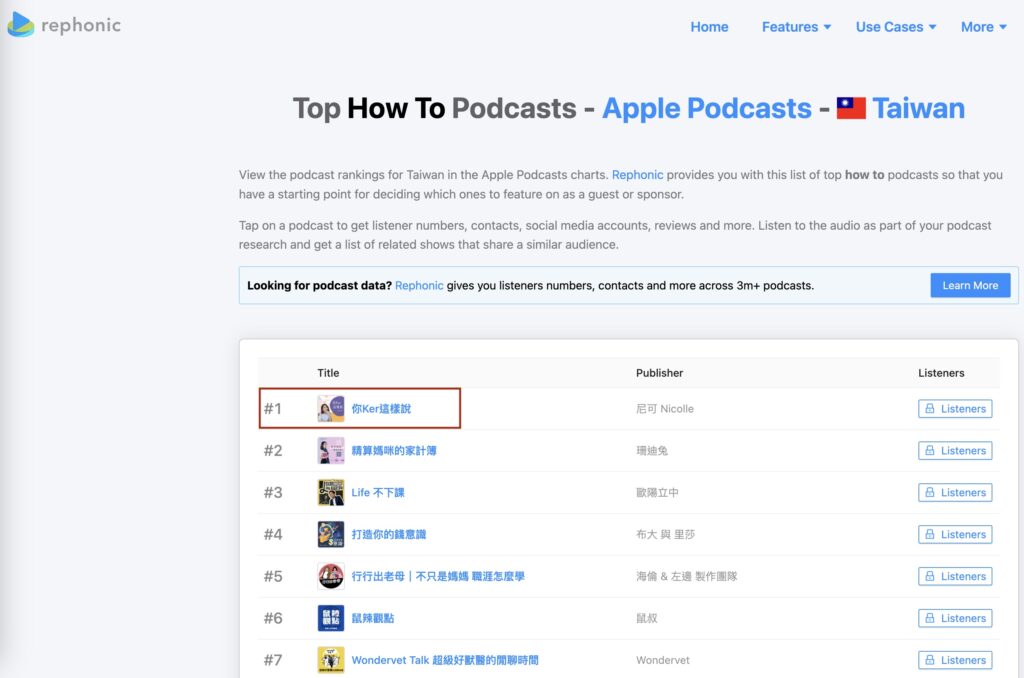
Task: Open the Taiwan country link in heading
Action: (x=917, y=108)
